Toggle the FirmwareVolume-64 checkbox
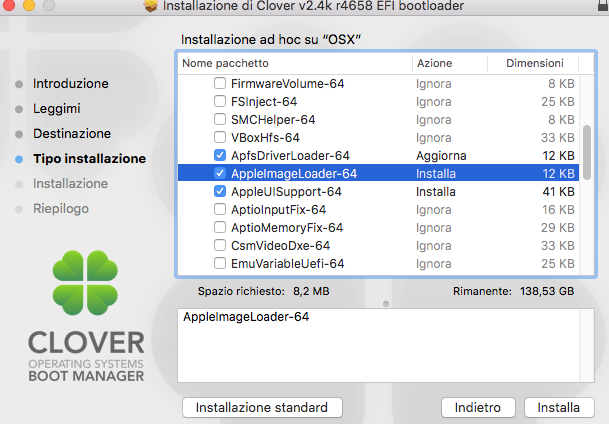 220,83
